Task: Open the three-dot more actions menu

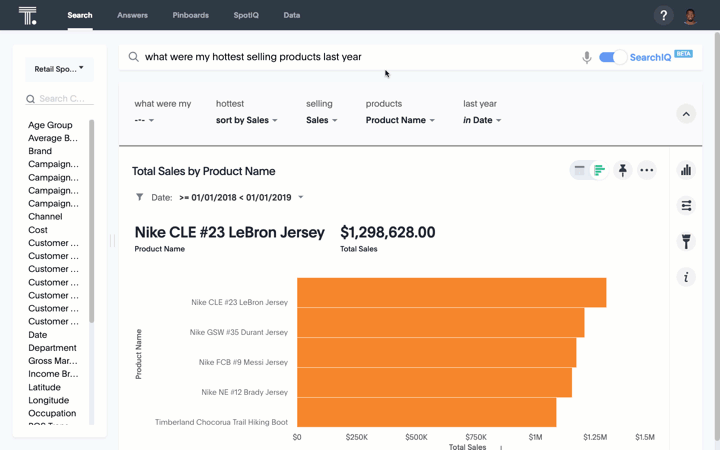Action: tap(647, 170)
